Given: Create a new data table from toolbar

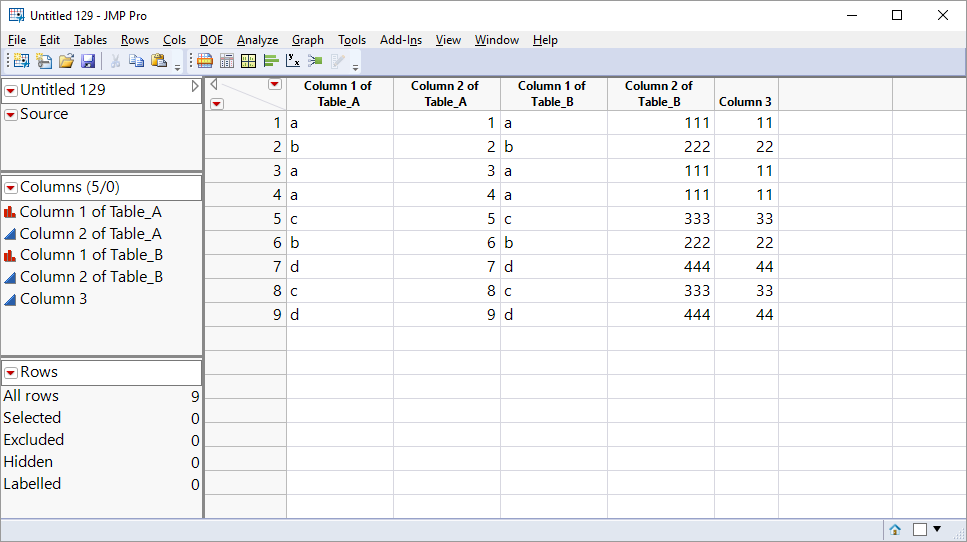Looking at the screenshot, I should click(x=21, y=60).
